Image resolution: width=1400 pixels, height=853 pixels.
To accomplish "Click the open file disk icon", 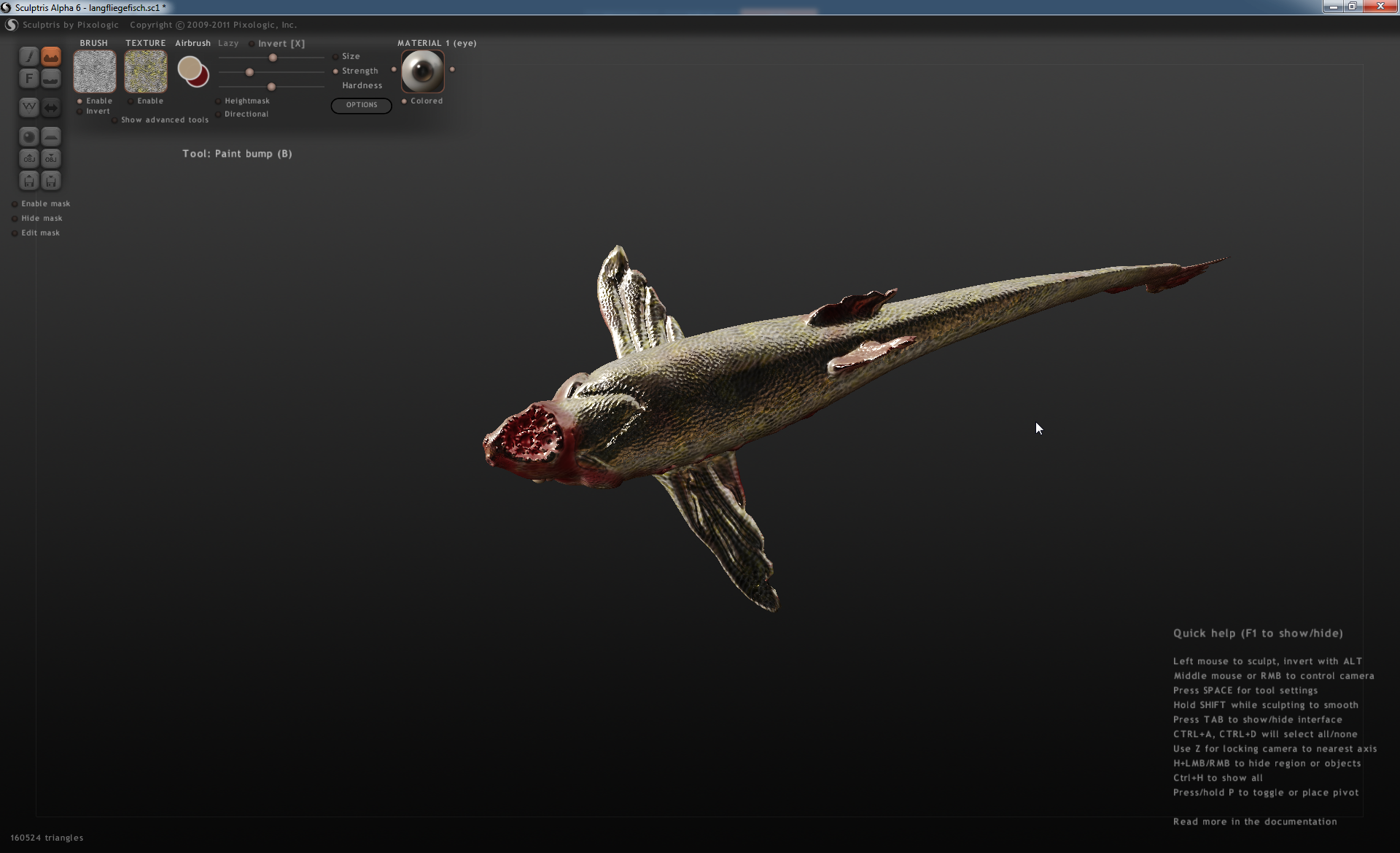I will (28, 180).
